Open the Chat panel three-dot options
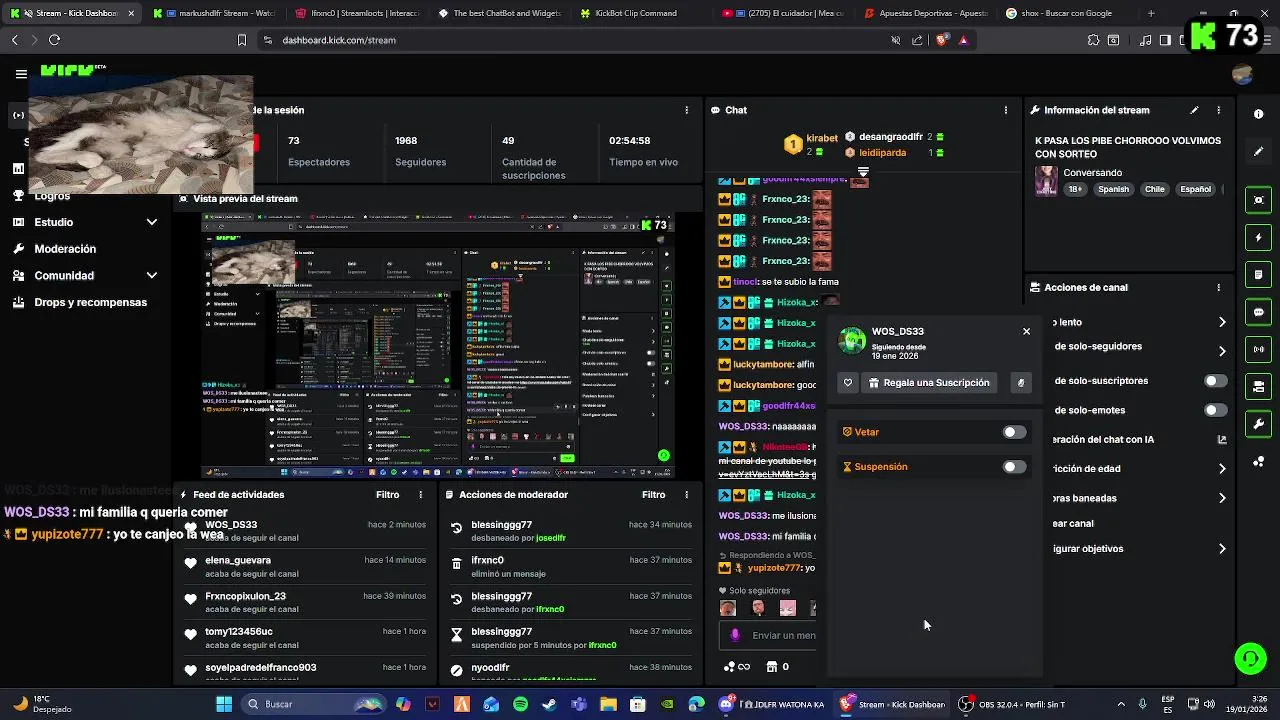 [1006, 110]
